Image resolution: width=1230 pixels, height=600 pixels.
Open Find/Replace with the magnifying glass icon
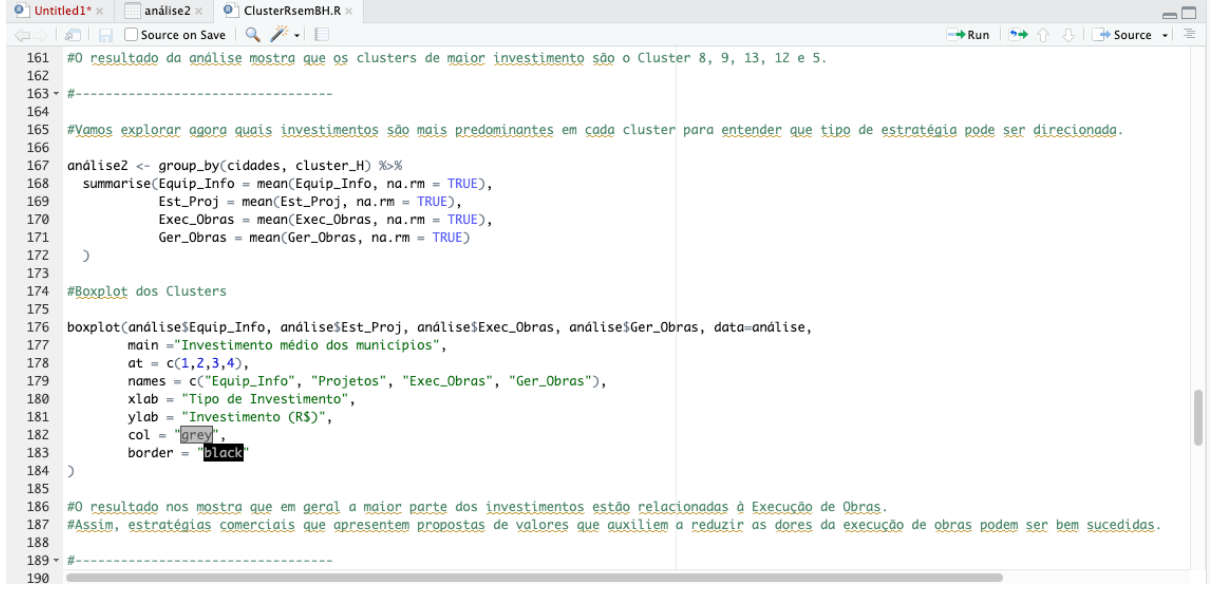[251, 31]
